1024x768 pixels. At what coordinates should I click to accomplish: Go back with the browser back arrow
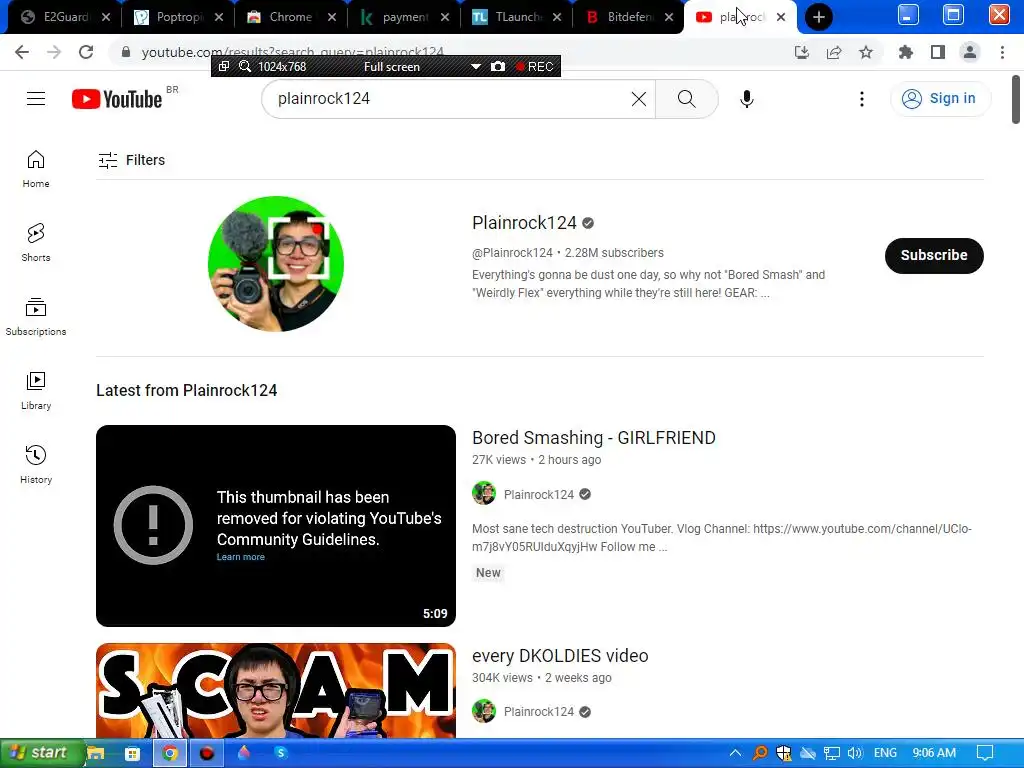[22, 52]
